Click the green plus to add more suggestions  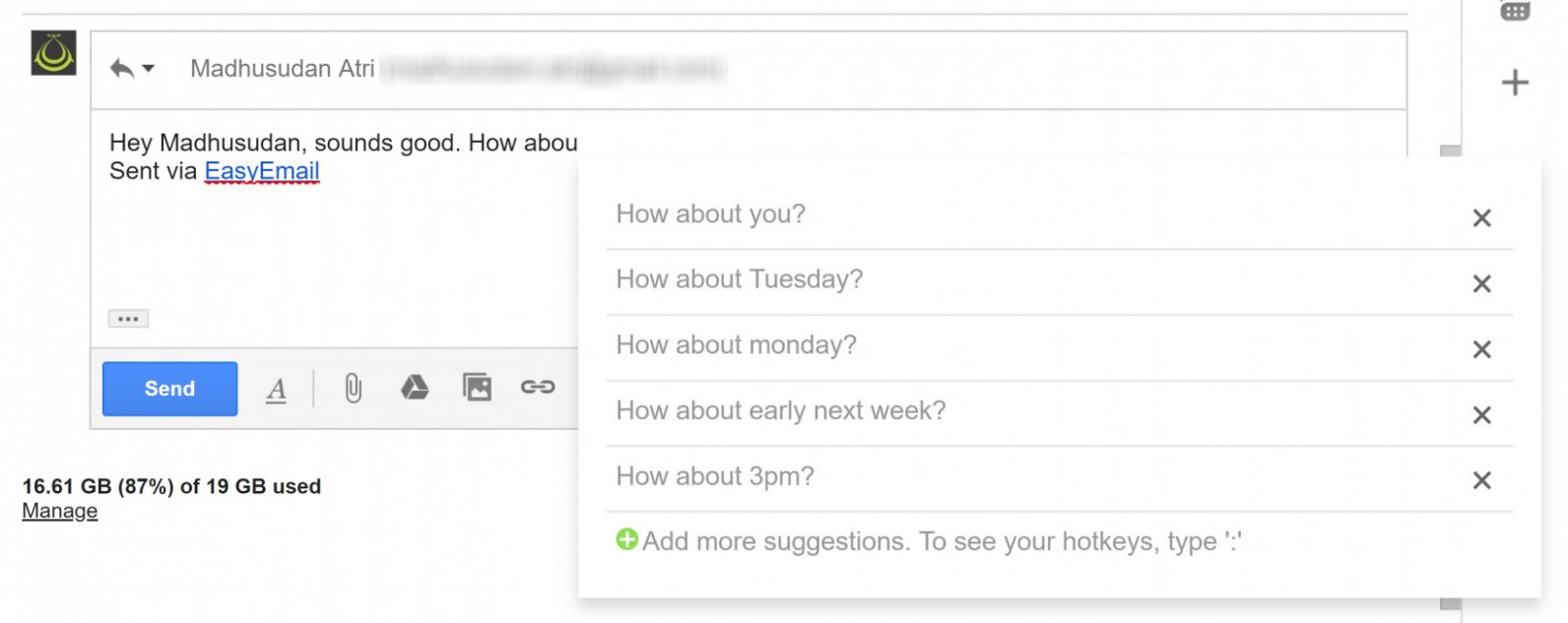pyautogui.click(x=627, y=540)
